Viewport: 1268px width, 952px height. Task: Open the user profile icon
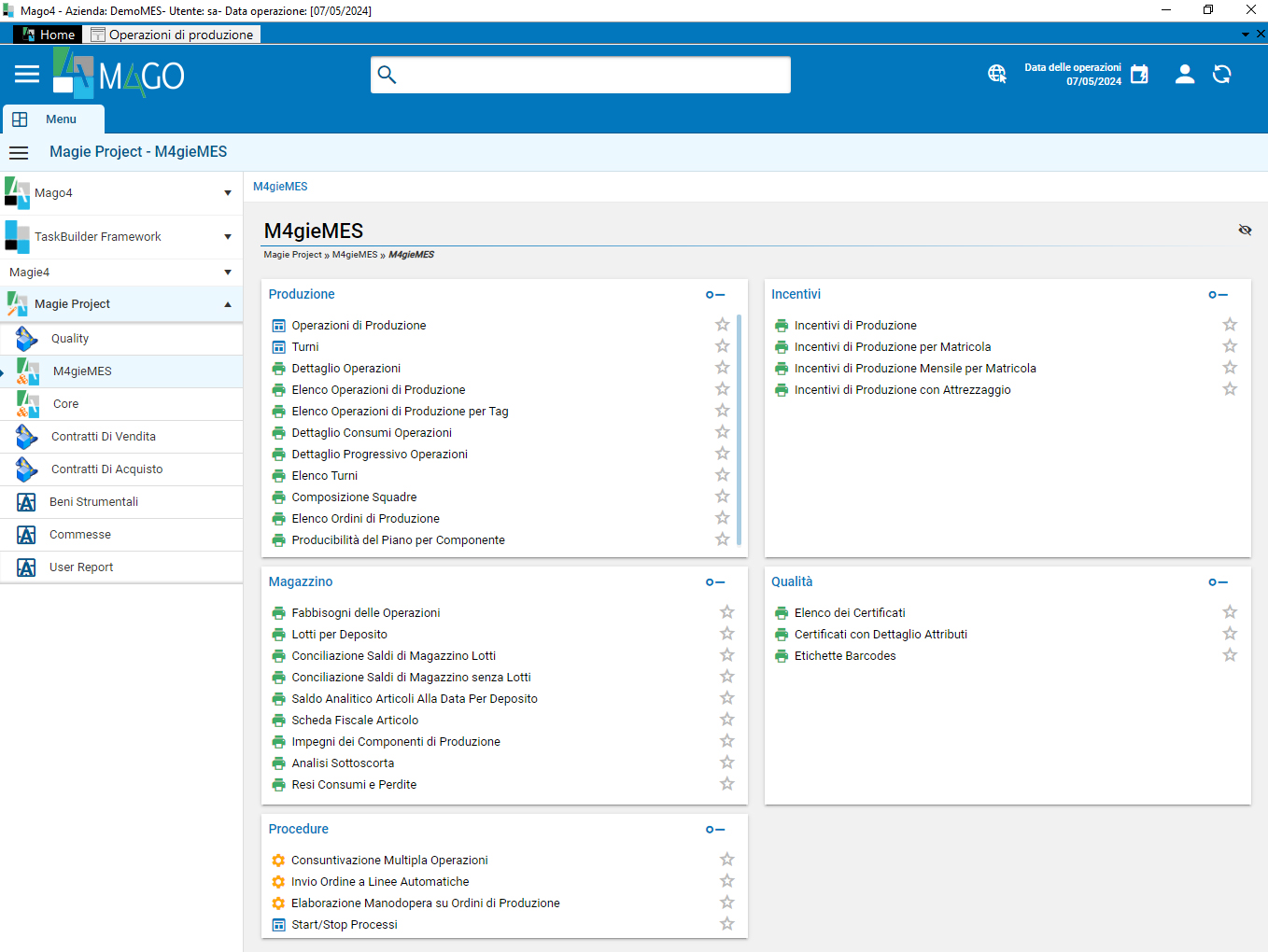tap(1185, 74)
